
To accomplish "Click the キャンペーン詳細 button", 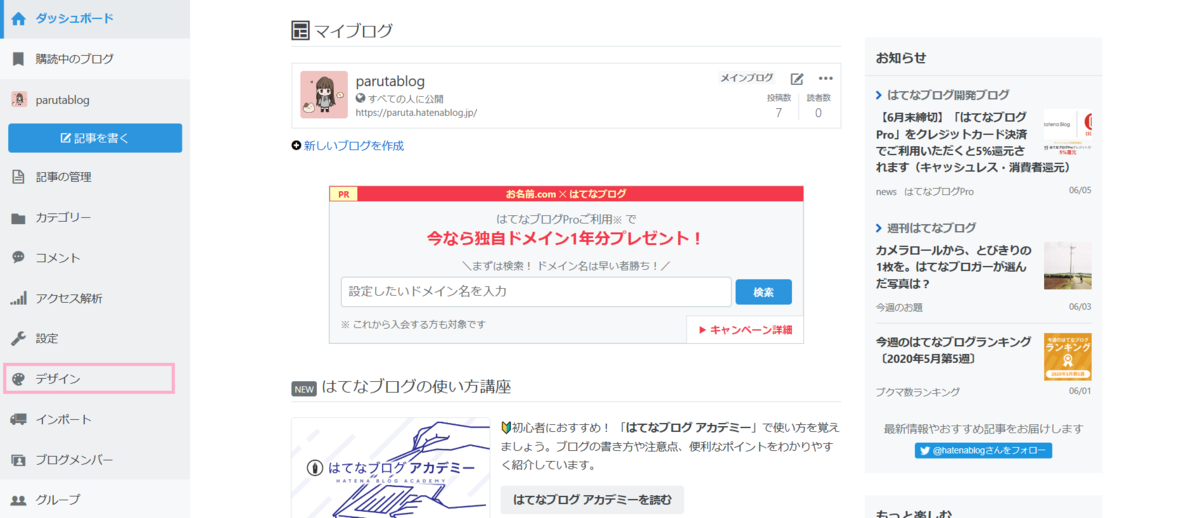I will (x=745, y=329).
